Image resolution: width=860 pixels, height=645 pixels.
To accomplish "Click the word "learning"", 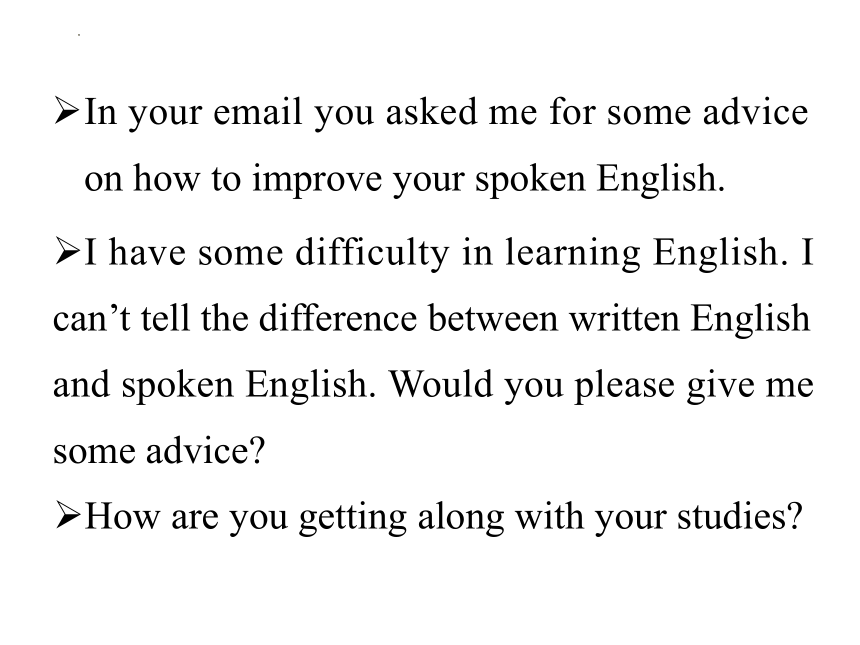I will point(573,252).
